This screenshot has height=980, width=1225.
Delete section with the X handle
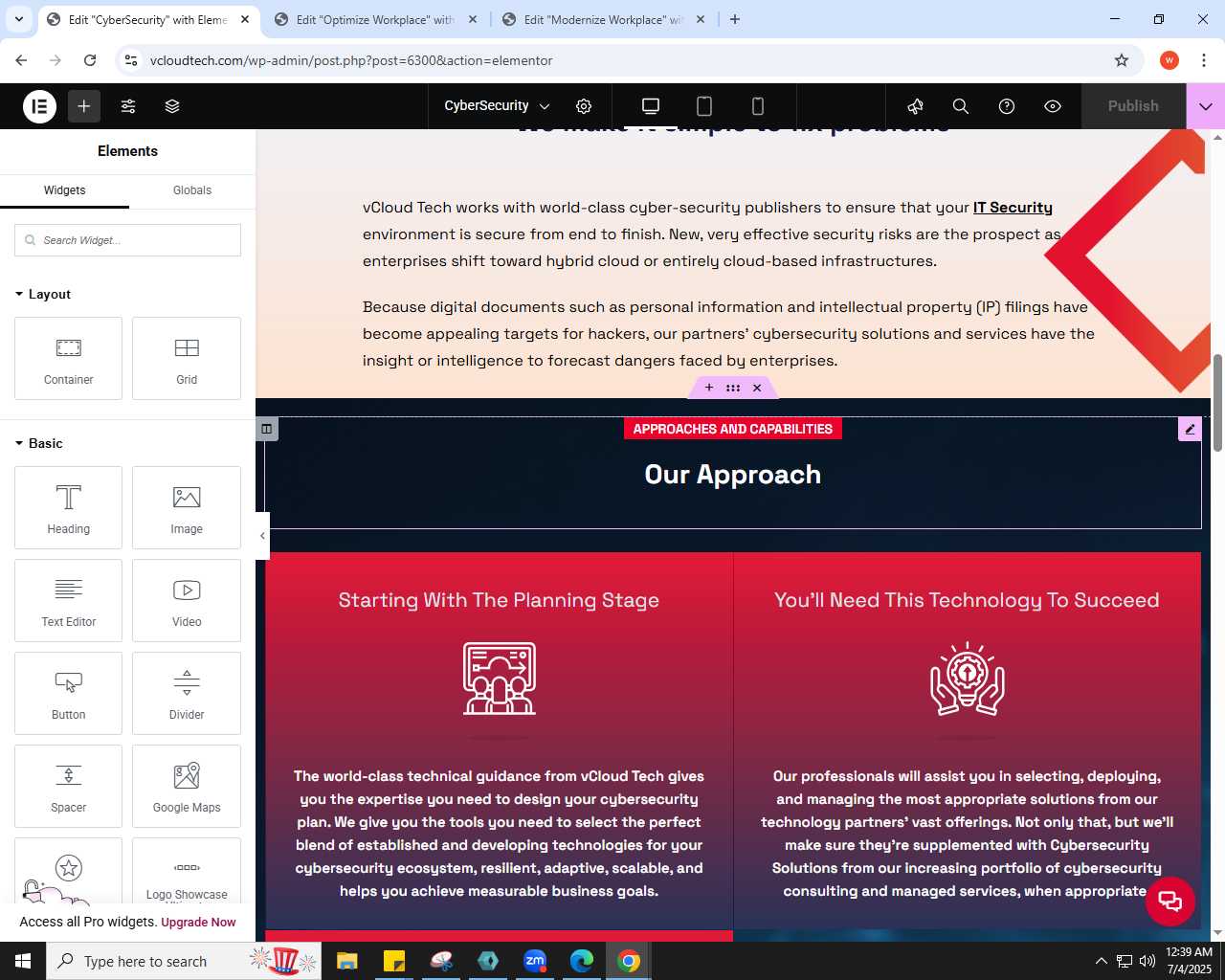tap(757, 388)
